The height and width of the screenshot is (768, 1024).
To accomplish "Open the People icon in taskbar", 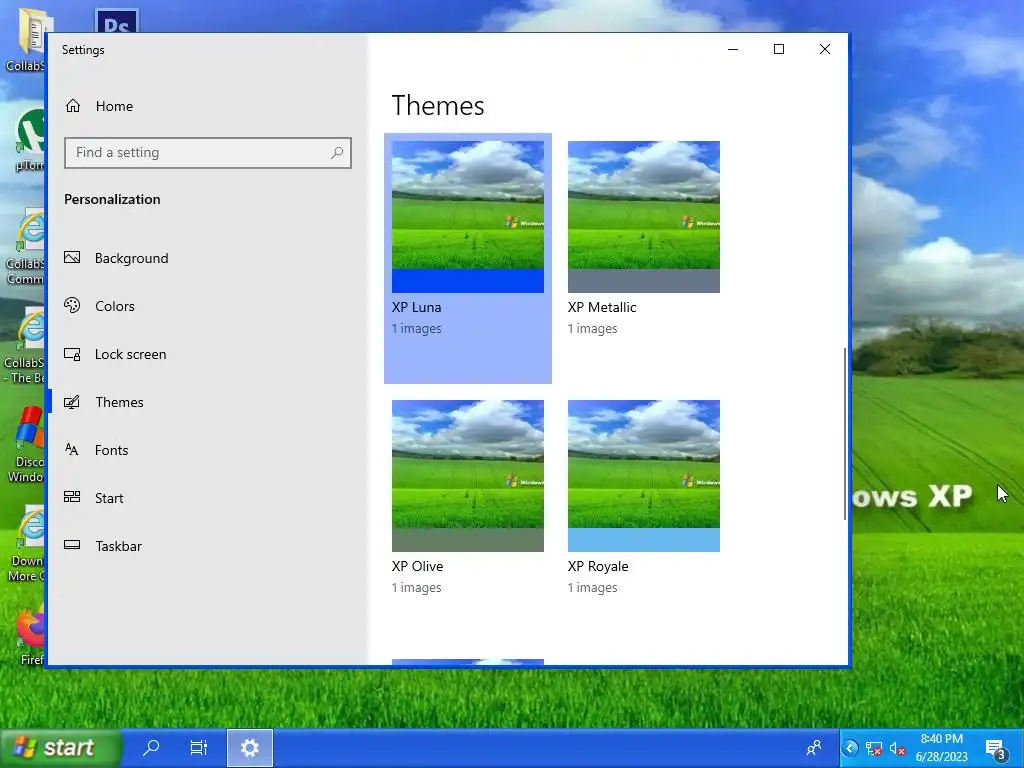I will (814, 748).
